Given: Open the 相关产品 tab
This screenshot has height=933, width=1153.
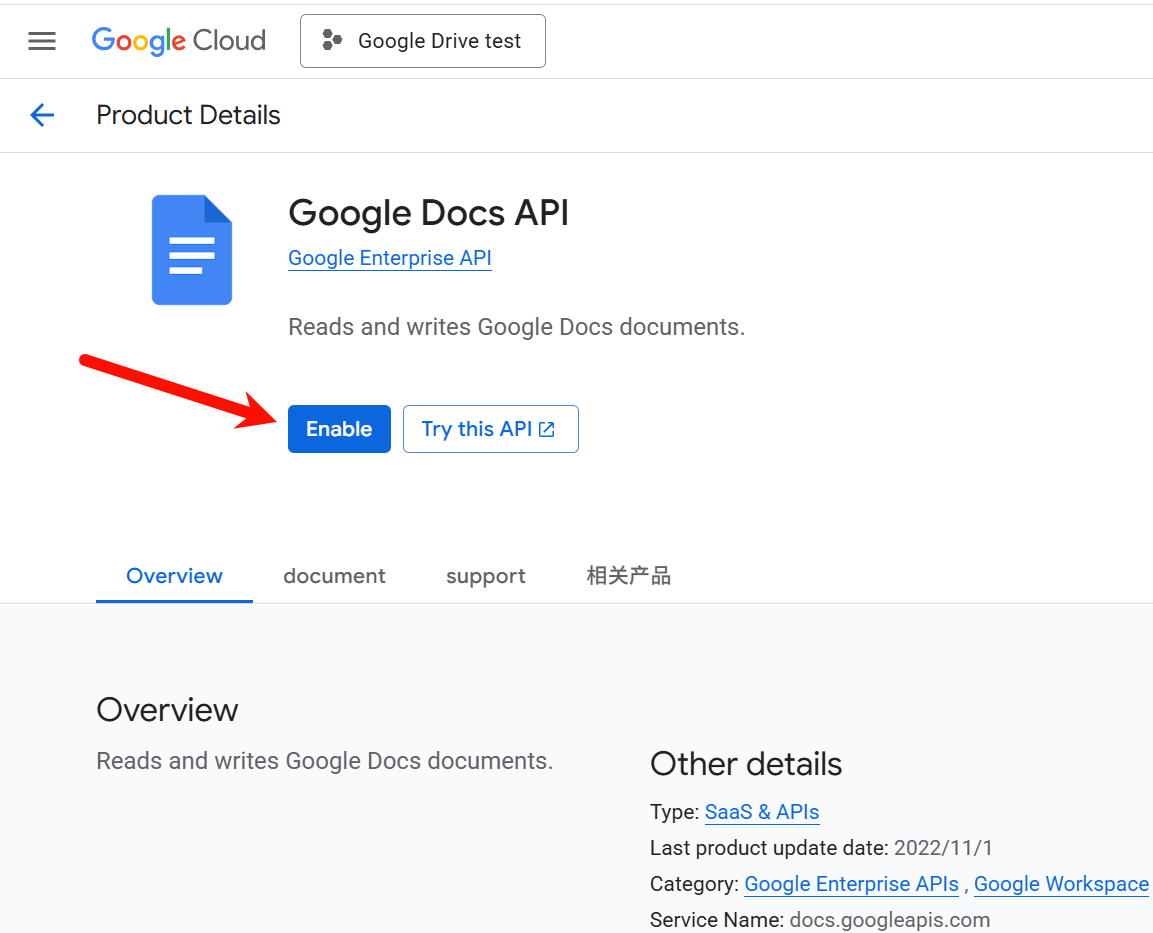Looking at the screenshot, I should click(x=628, y=576).
